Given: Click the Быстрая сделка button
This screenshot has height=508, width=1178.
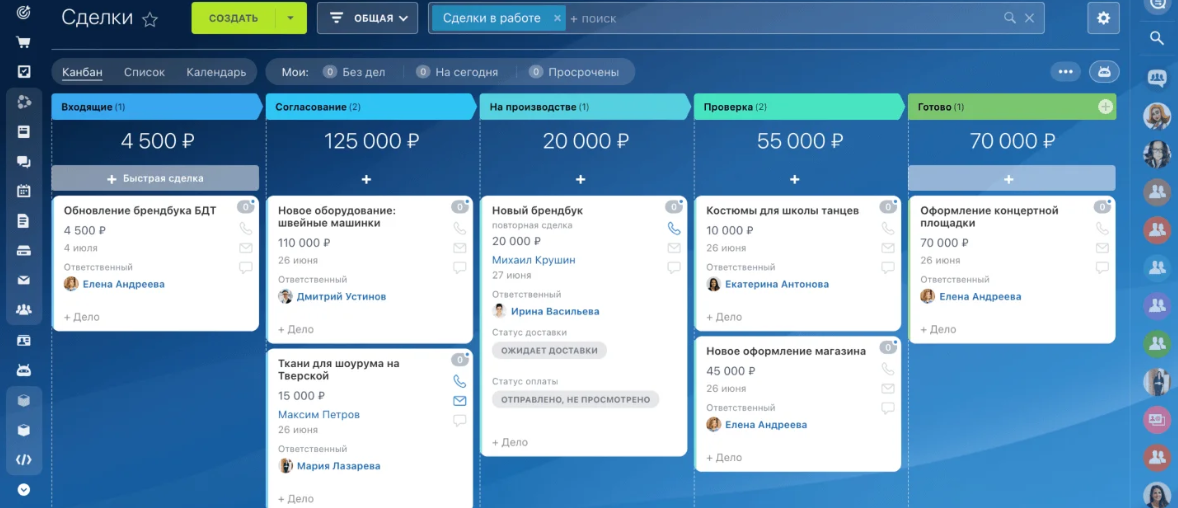Looking at the screenshot, I should (x=155, y=178).
